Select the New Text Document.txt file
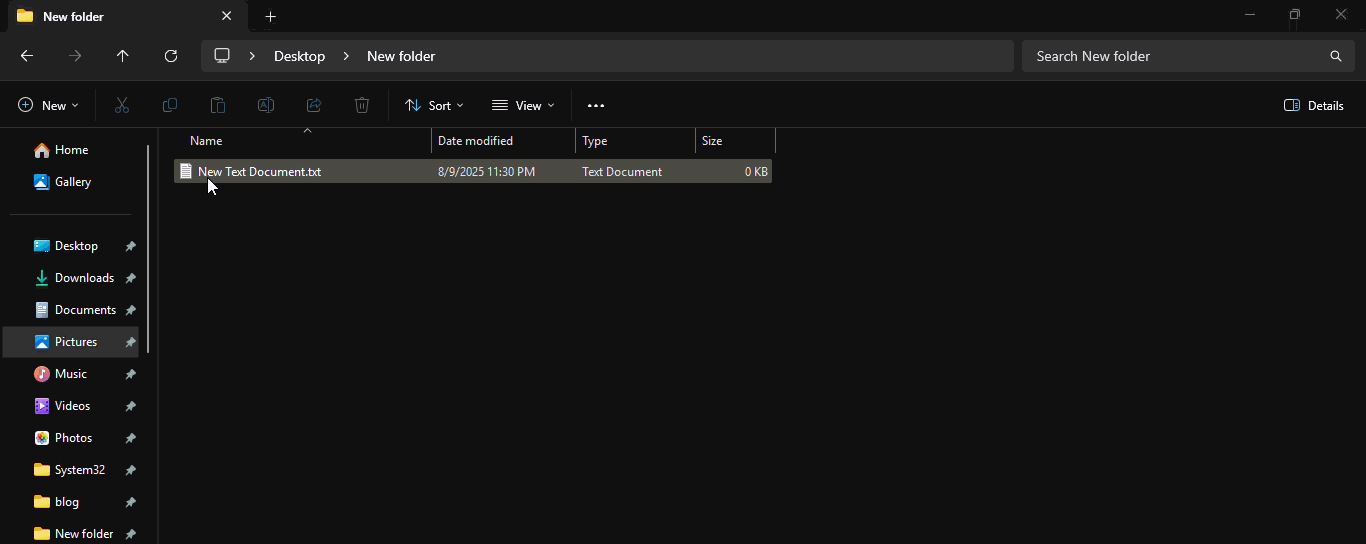The width and height of the screenshot is (1366, 544). [x=473, y=172]
